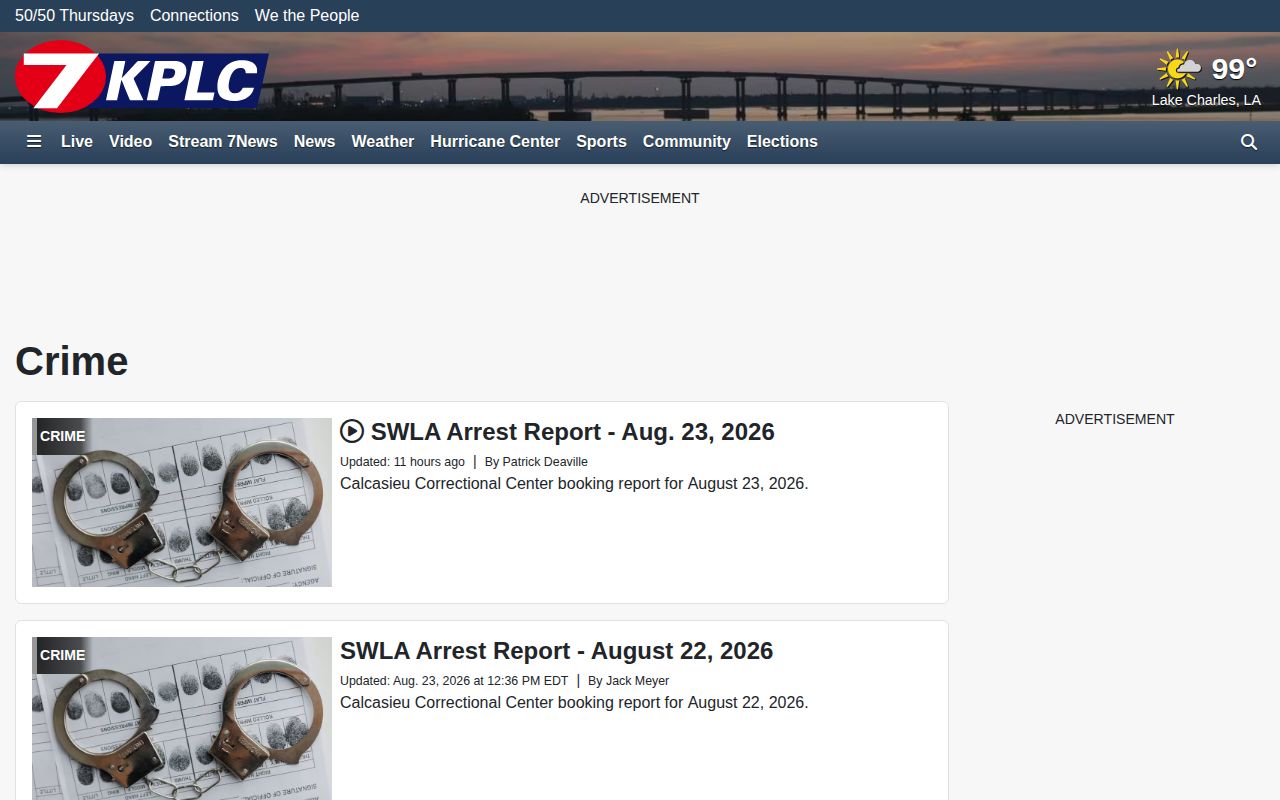
Task: Open the News menu
Action: (314, 142)
